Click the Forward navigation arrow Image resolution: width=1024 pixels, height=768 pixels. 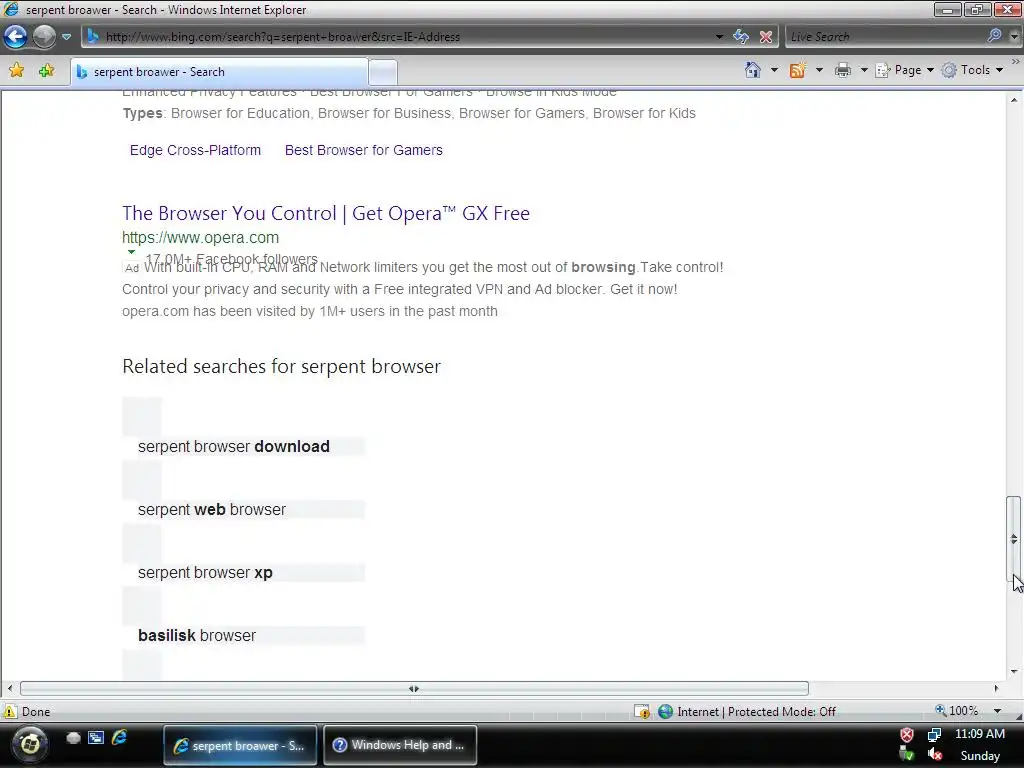click(x=44, y=37)
